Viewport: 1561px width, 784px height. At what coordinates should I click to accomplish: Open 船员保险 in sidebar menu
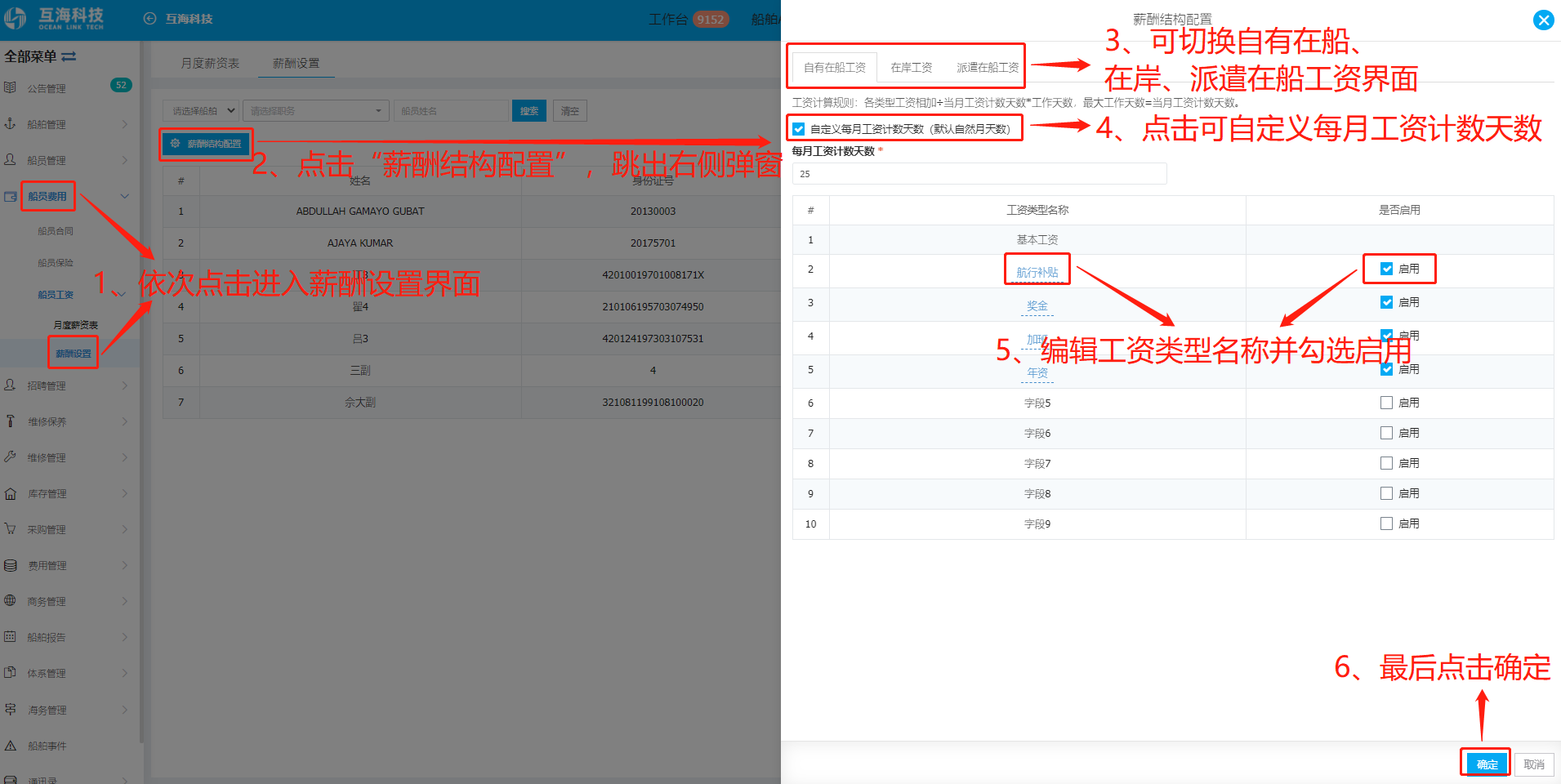56,263
